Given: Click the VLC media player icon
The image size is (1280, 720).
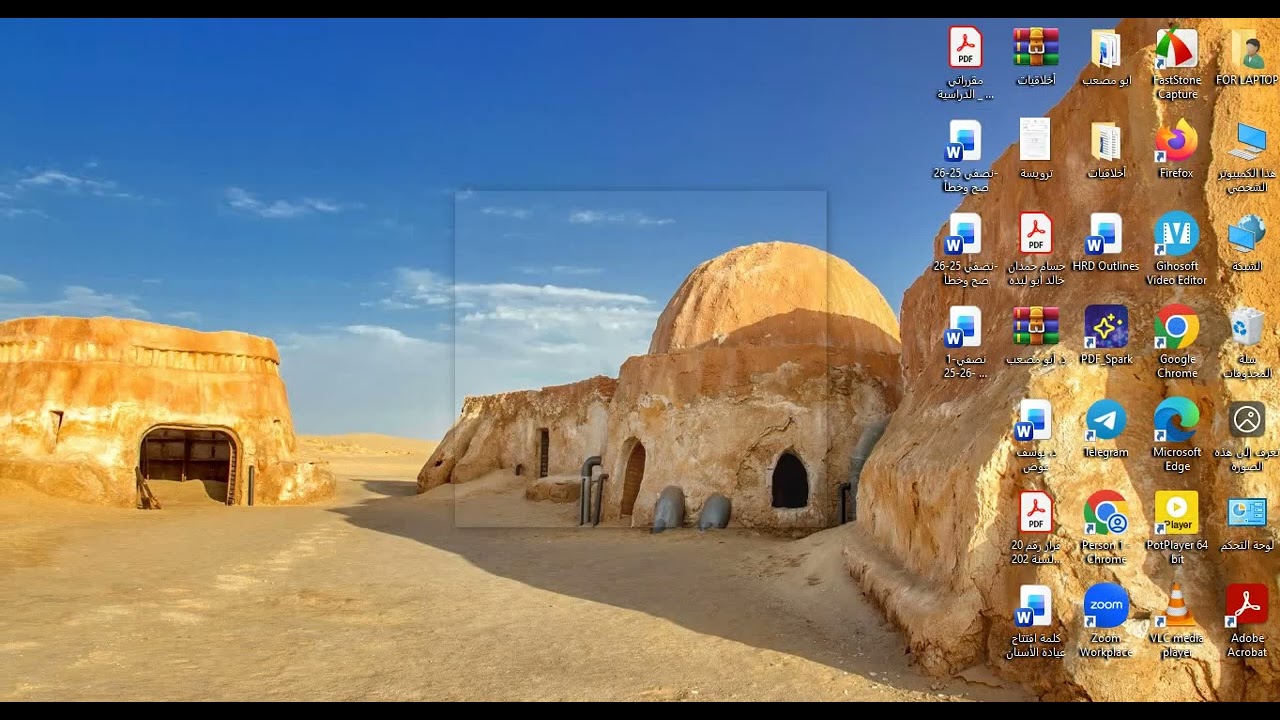Looking at the screenshot, I should pos(1177,621).
